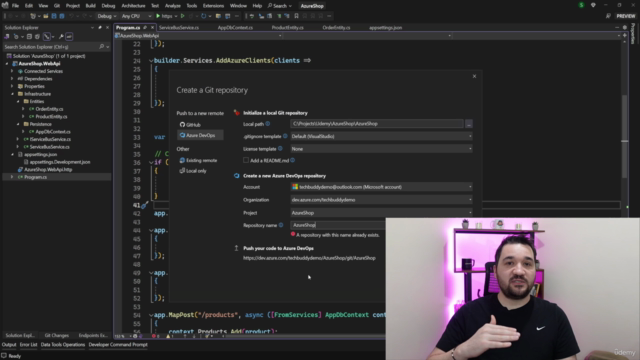
Task: Open Add a README.md info icon
Action: (x=293, y=160)
